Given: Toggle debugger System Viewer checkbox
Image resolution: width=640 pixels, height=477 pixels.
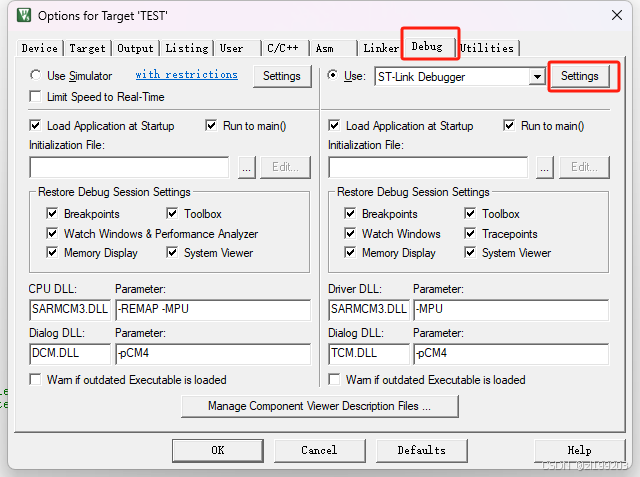Looking at the screenshot, I should tap(470, 253).
